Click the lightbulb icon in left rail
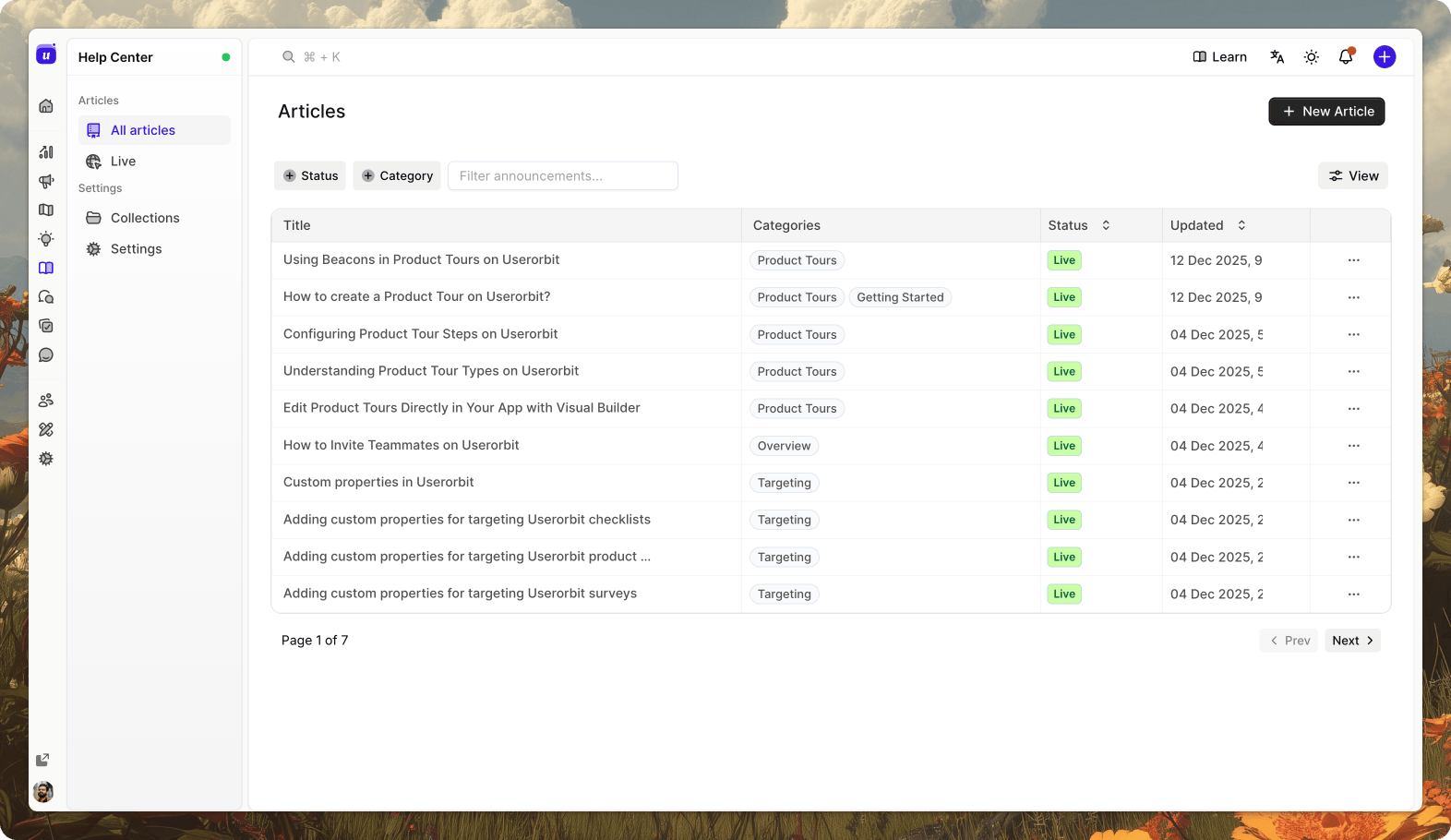 [x=46, y=239]
